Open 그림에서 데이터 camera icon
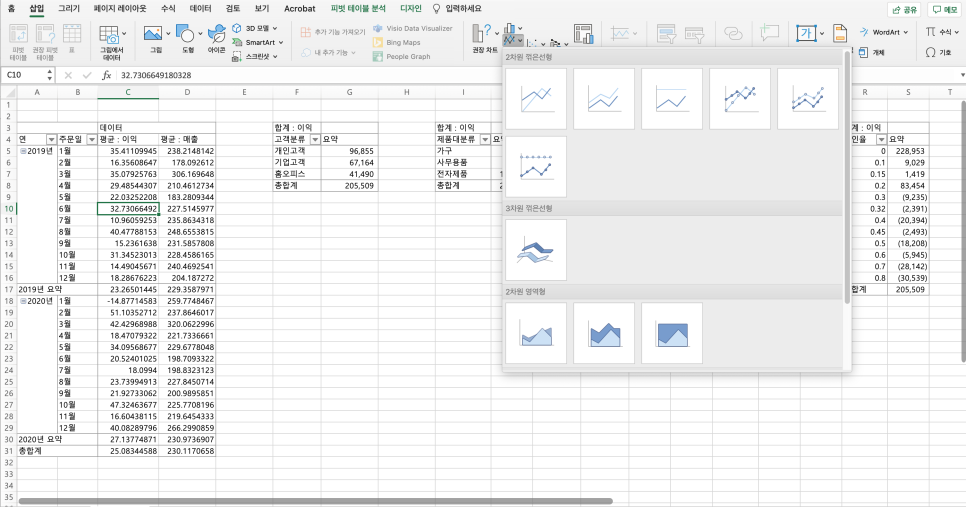 coord(109,34)
